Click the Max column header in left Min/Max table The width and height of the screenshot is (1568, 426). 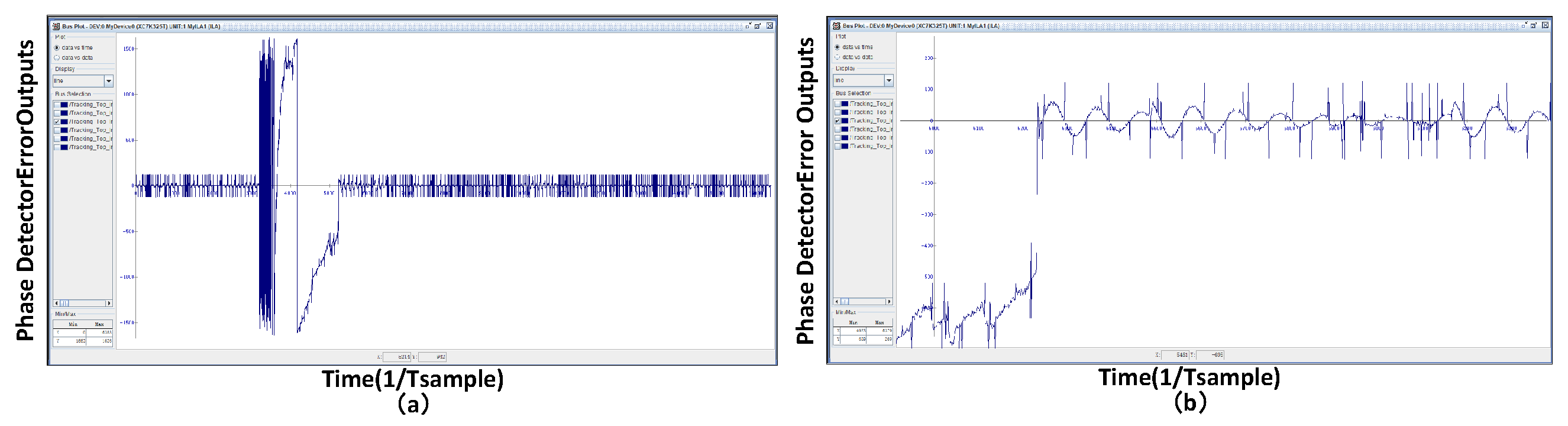(x=99, y=324)
